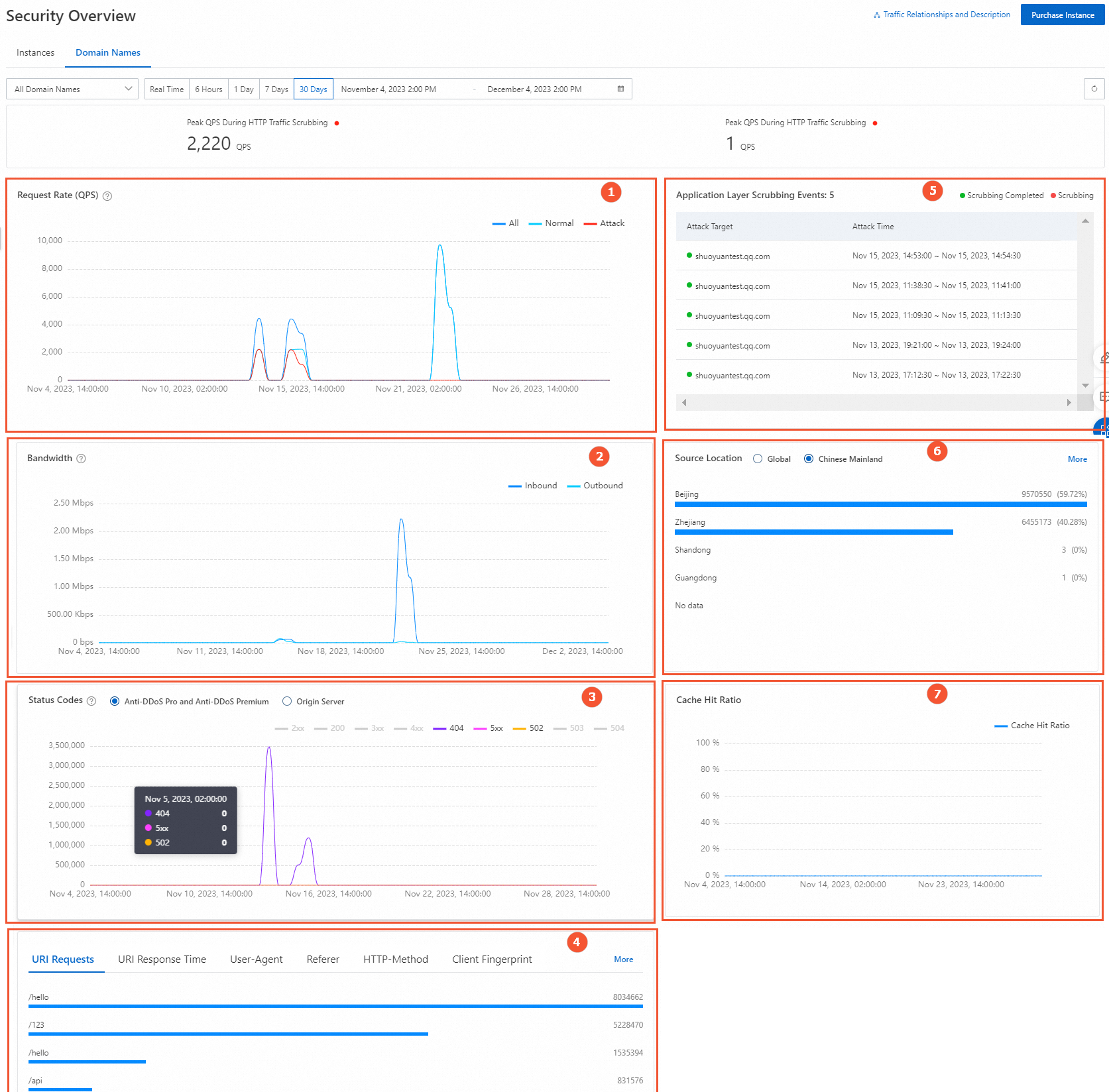Select the 6 Hours range
Image resolution: width=1109 pixels, height=1092 pixels.
[209, 89]
